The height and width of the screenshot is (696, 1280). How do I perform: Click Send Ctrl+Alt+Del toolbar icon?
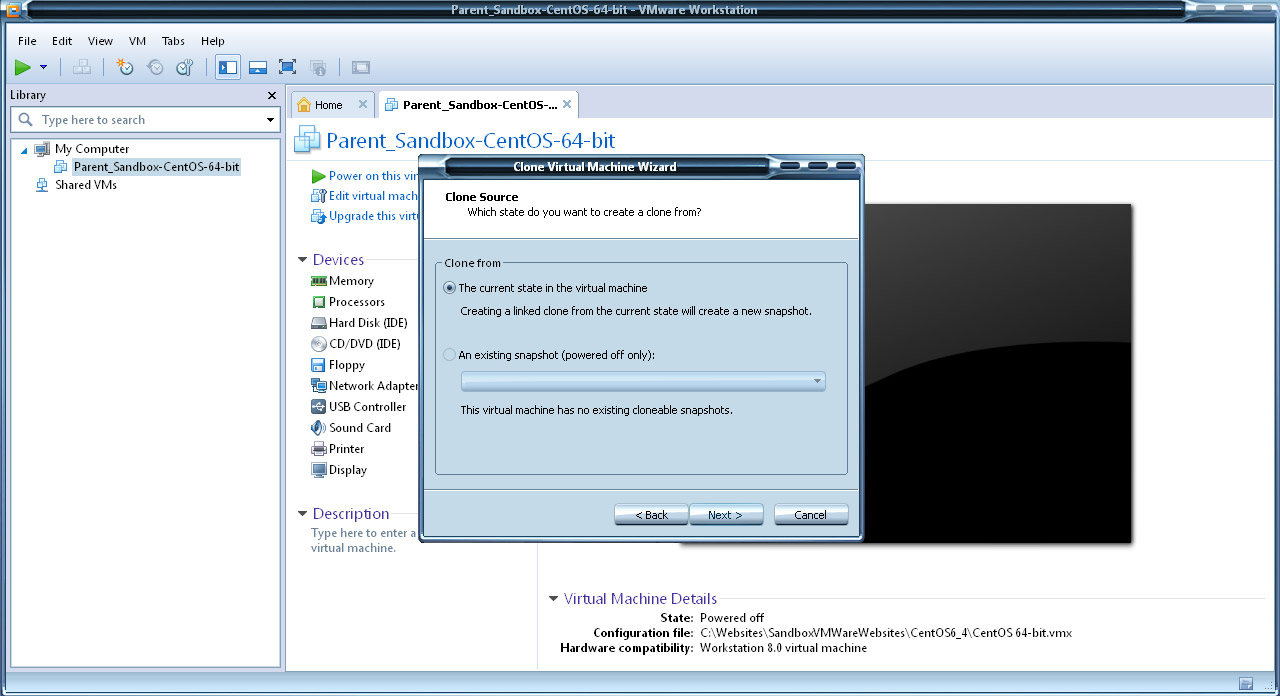tap(82, 68)
